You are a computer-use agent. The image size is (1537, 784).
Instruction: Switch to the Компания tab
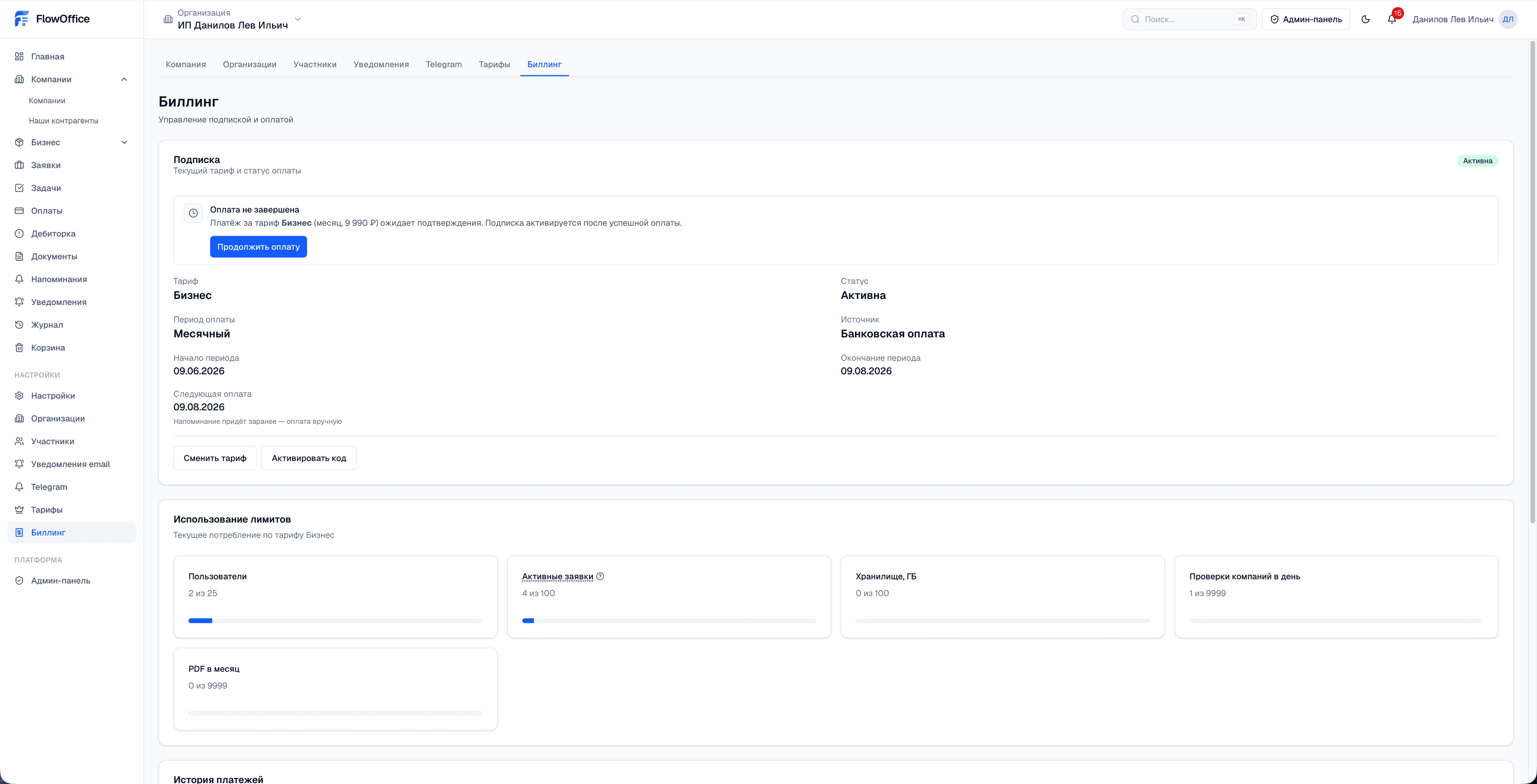[186, 64]
